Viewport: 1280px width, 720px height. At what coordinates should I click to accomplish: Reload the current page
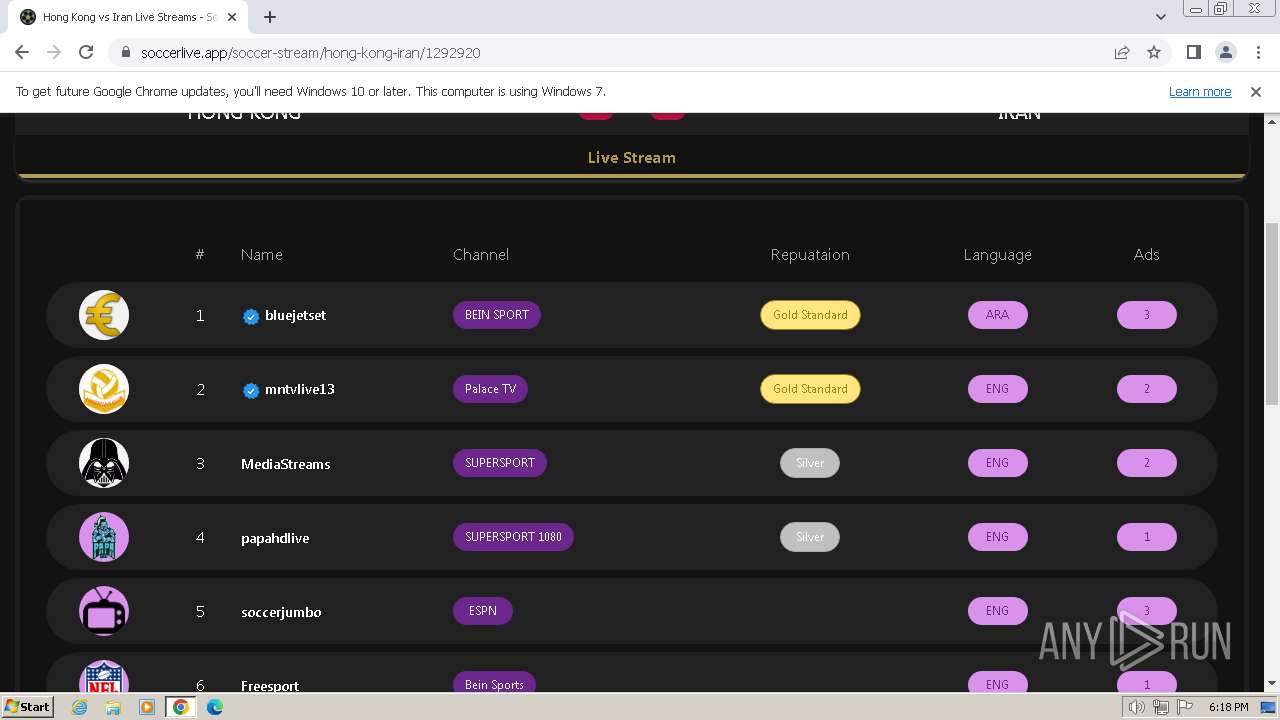86,52
